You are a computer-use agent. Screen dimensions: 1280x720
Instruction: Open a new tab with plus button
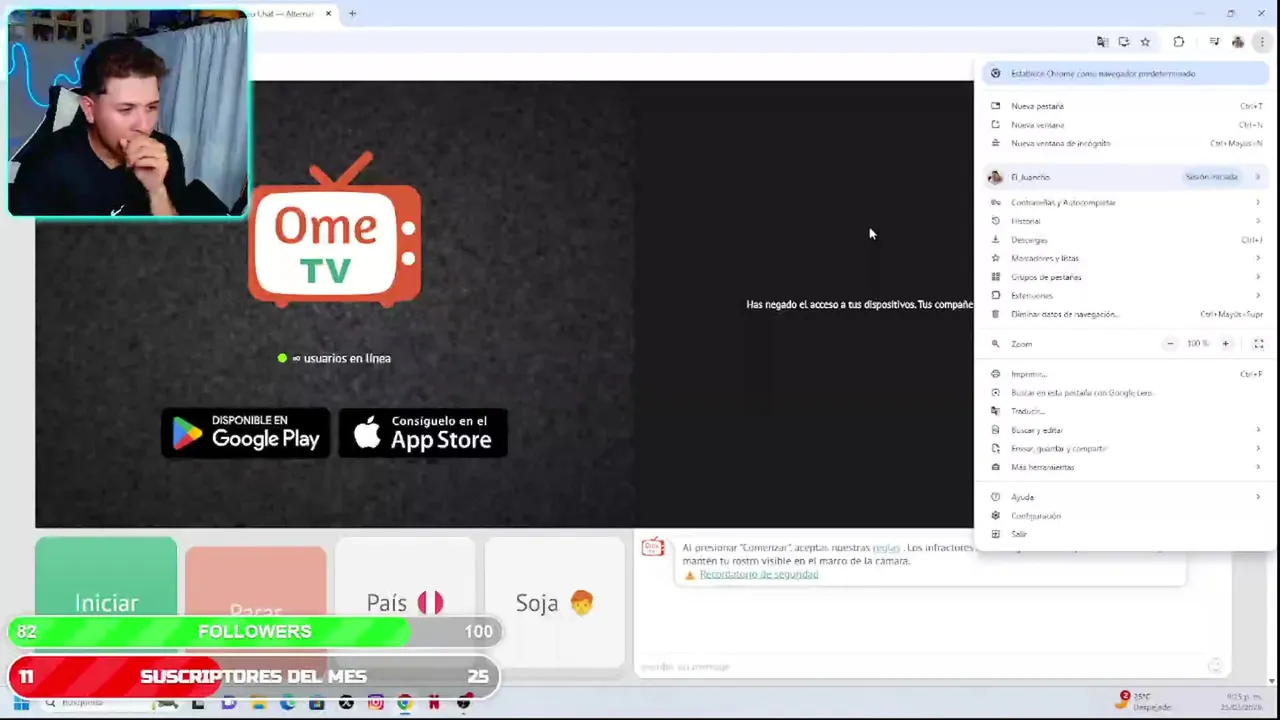pyautogui.click(x=352, y=14)
